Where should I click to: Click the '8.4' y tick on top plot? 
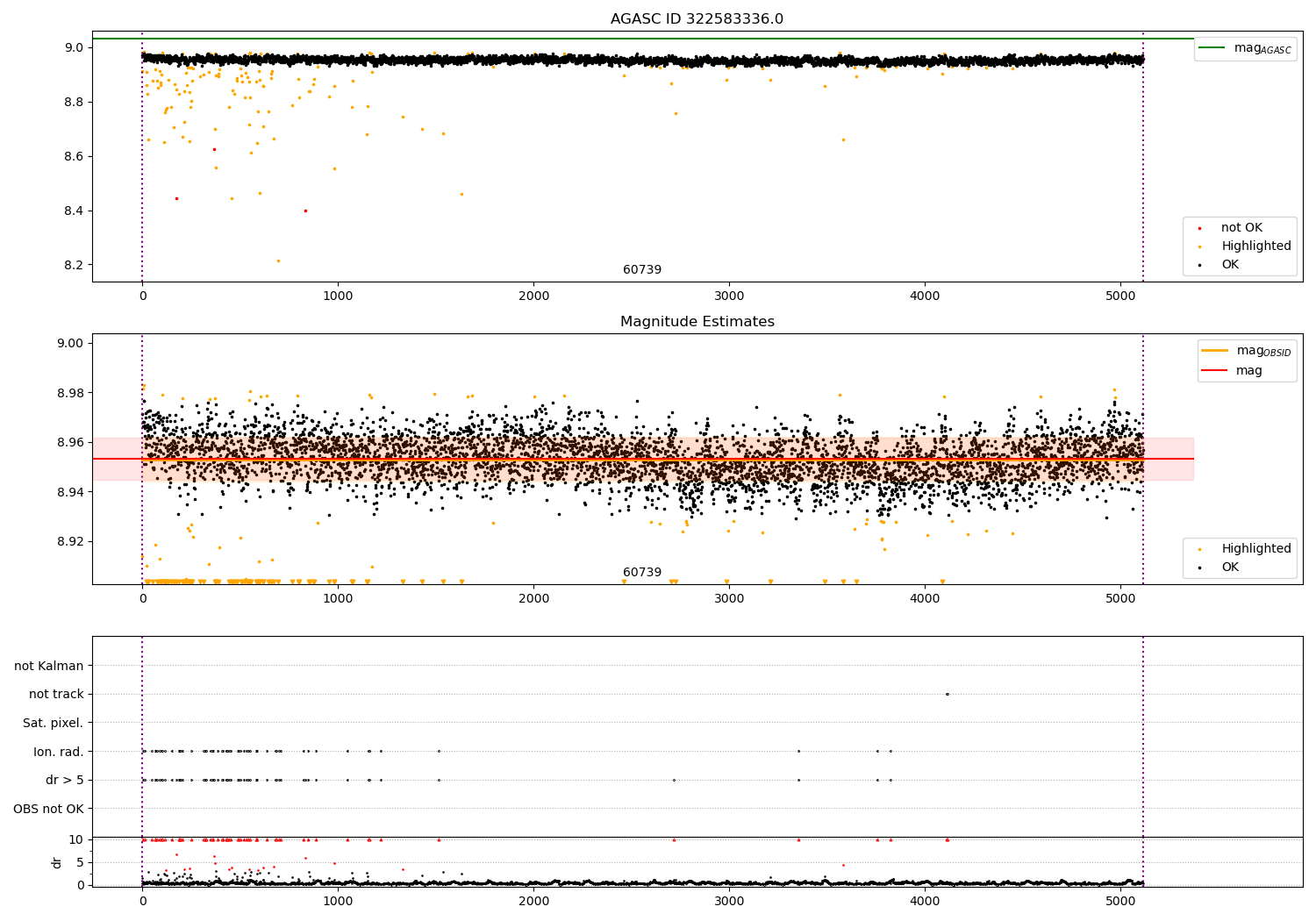(75, 211)
